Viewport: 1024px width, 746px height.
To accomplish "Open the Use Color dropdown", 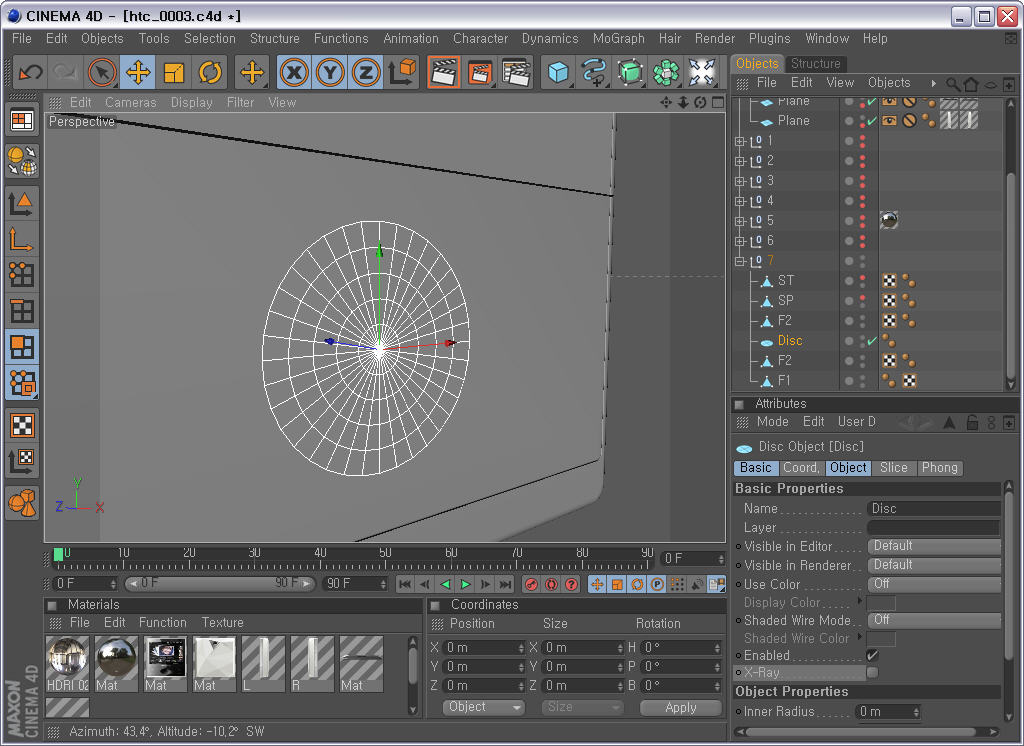I will coord(934,584).
